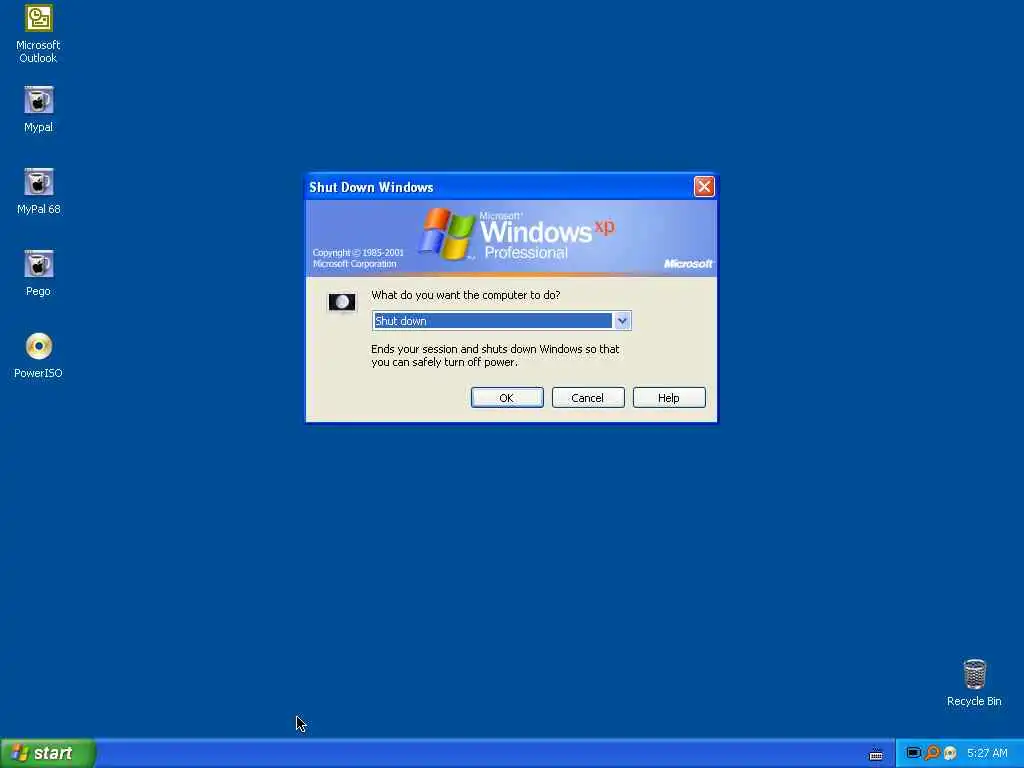Select the MyPal 68 desktop shortcut
Screen dimensions: 1024x768
[39, 191]
